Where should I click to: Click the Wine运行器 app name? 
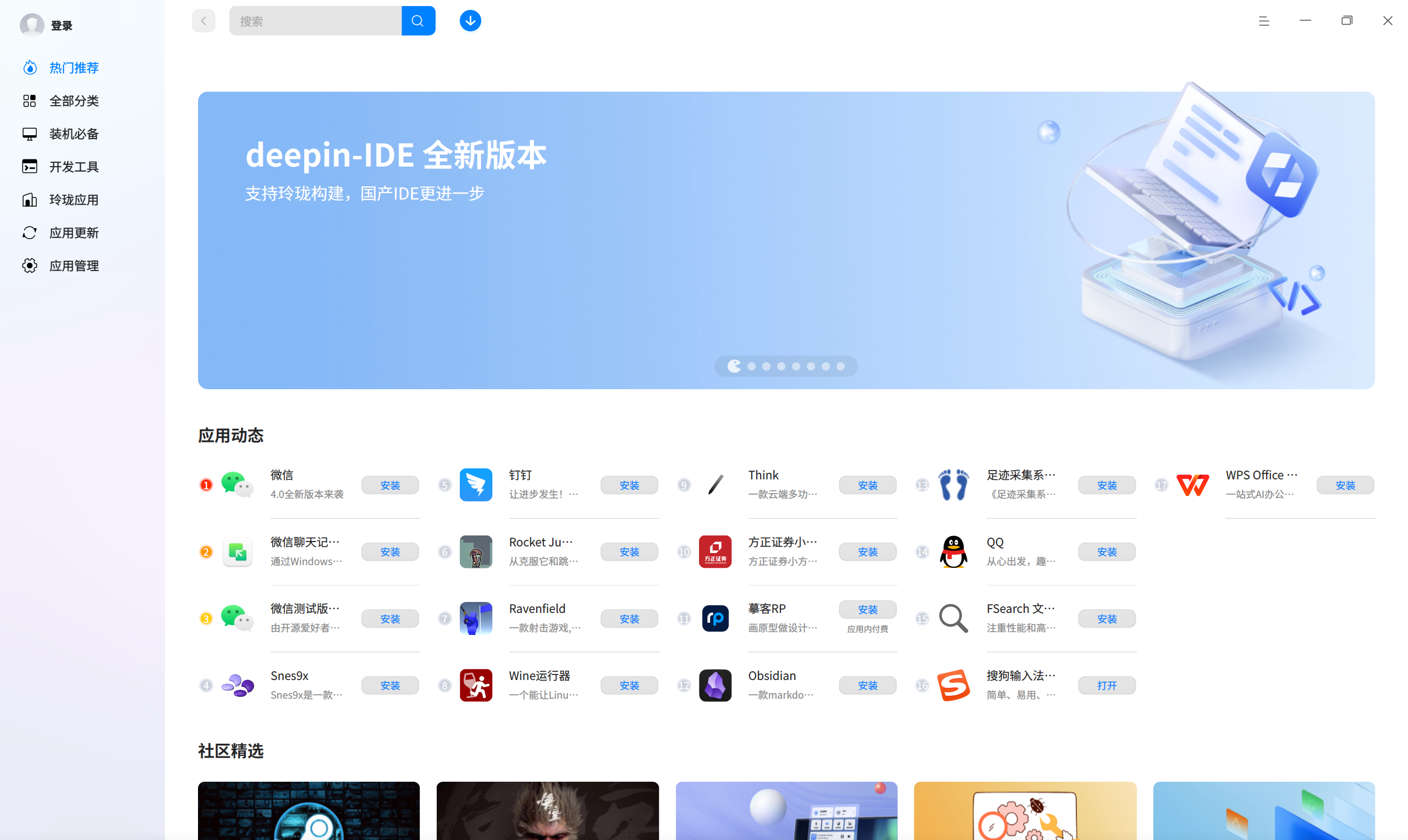point(540,676)
